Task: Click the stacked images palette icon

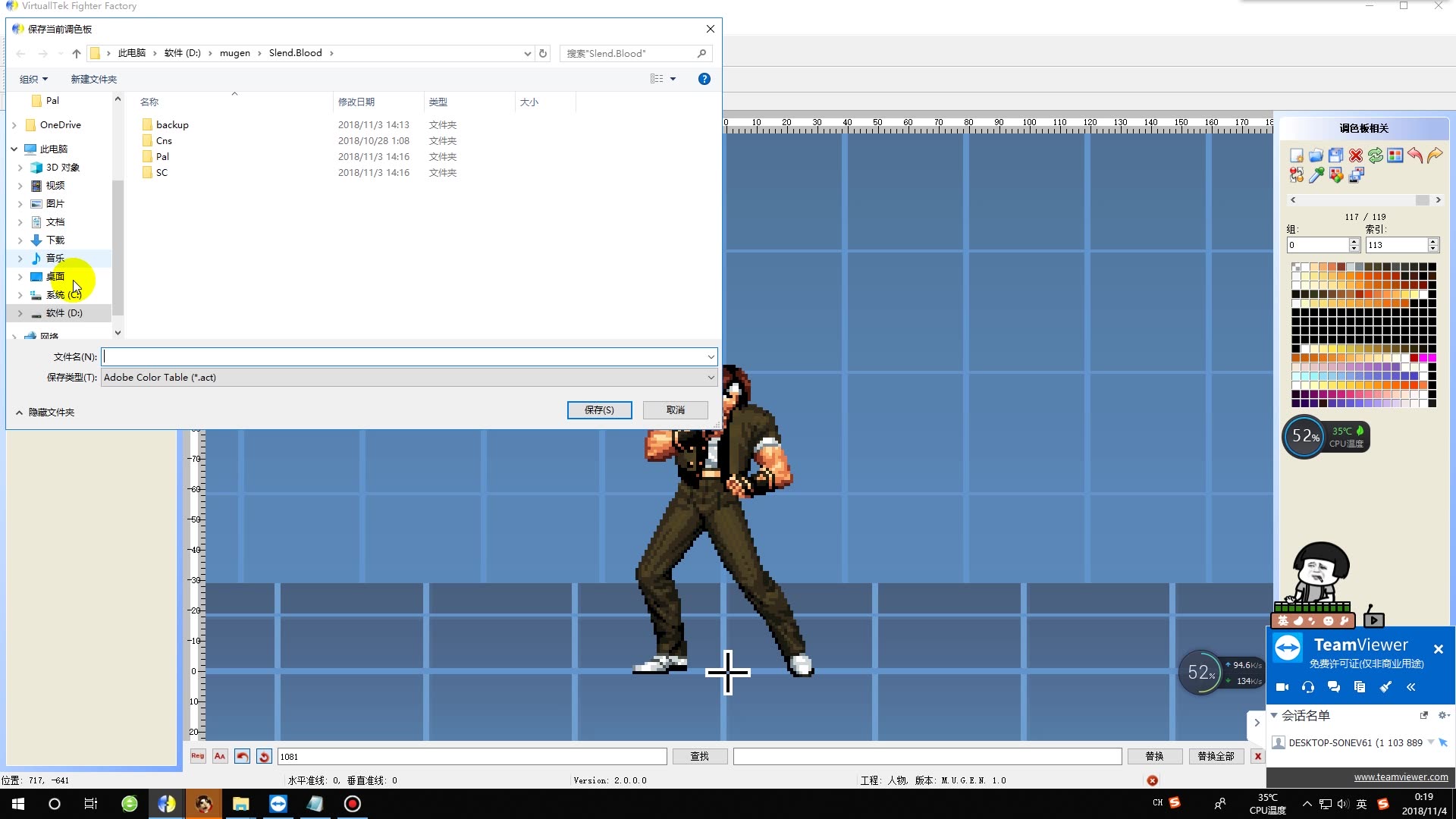Action: pyautogui.click(x=1356, y=175)
